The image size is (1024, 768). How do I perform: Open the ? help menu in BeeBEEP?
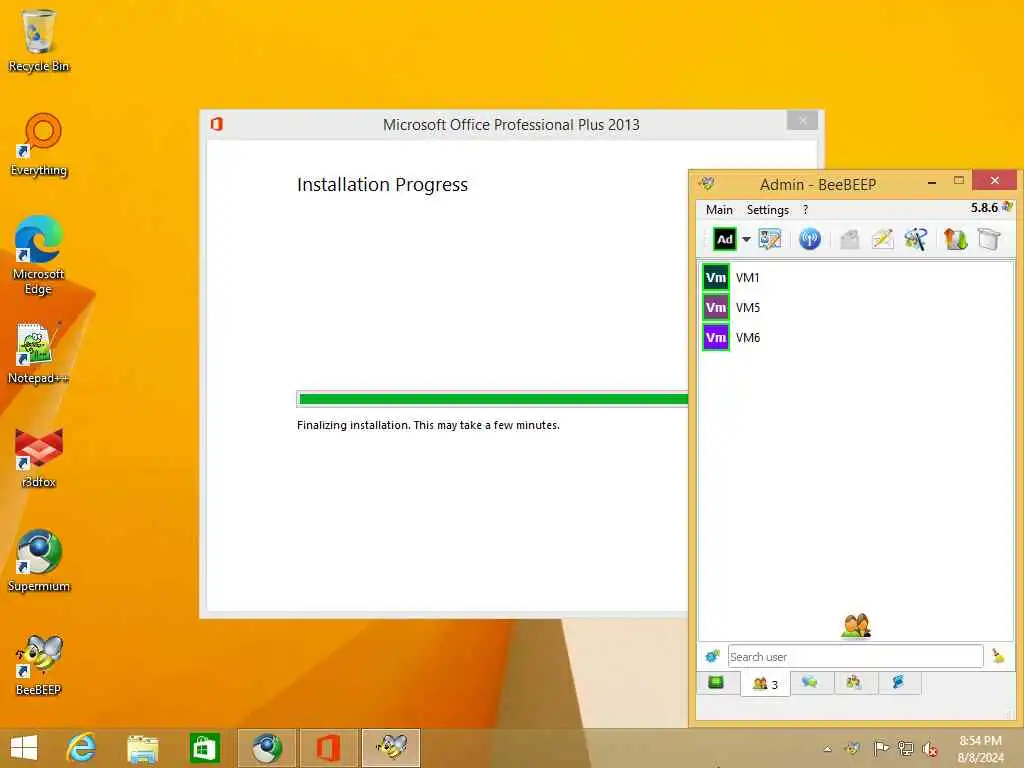pyautogui.click(x=805, y=210)
